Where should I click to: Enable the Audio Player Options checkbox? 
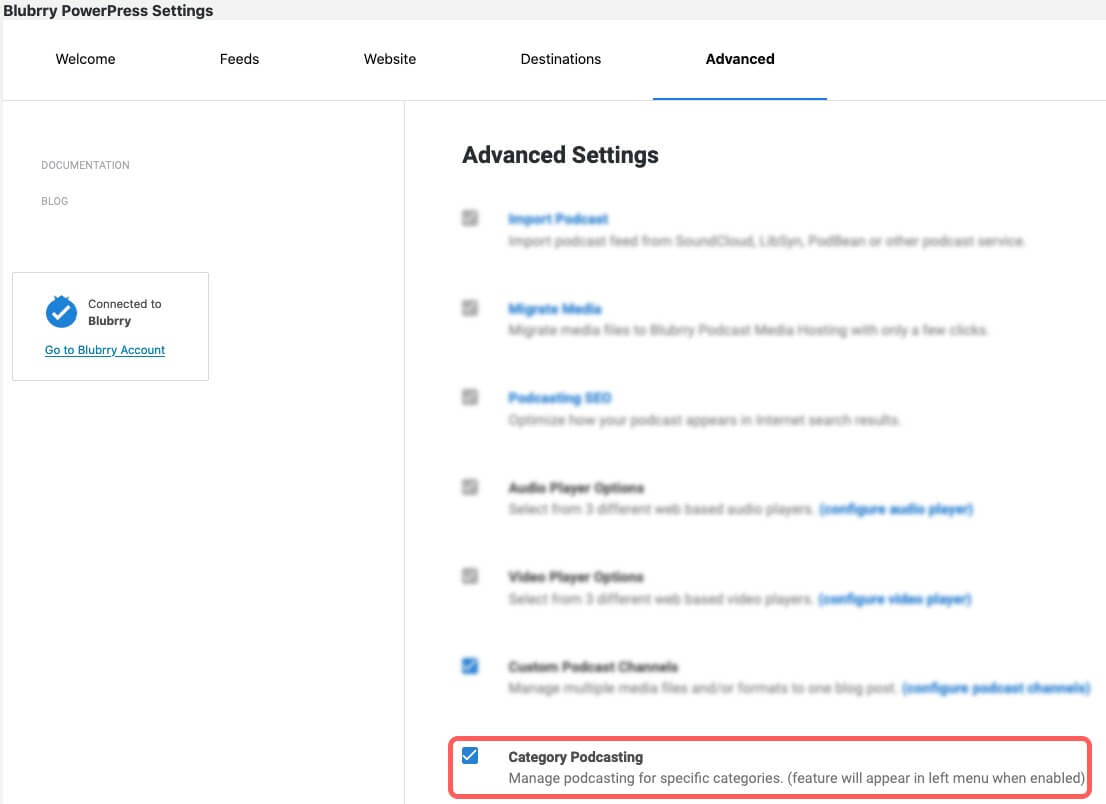click(x=470, y=487)
